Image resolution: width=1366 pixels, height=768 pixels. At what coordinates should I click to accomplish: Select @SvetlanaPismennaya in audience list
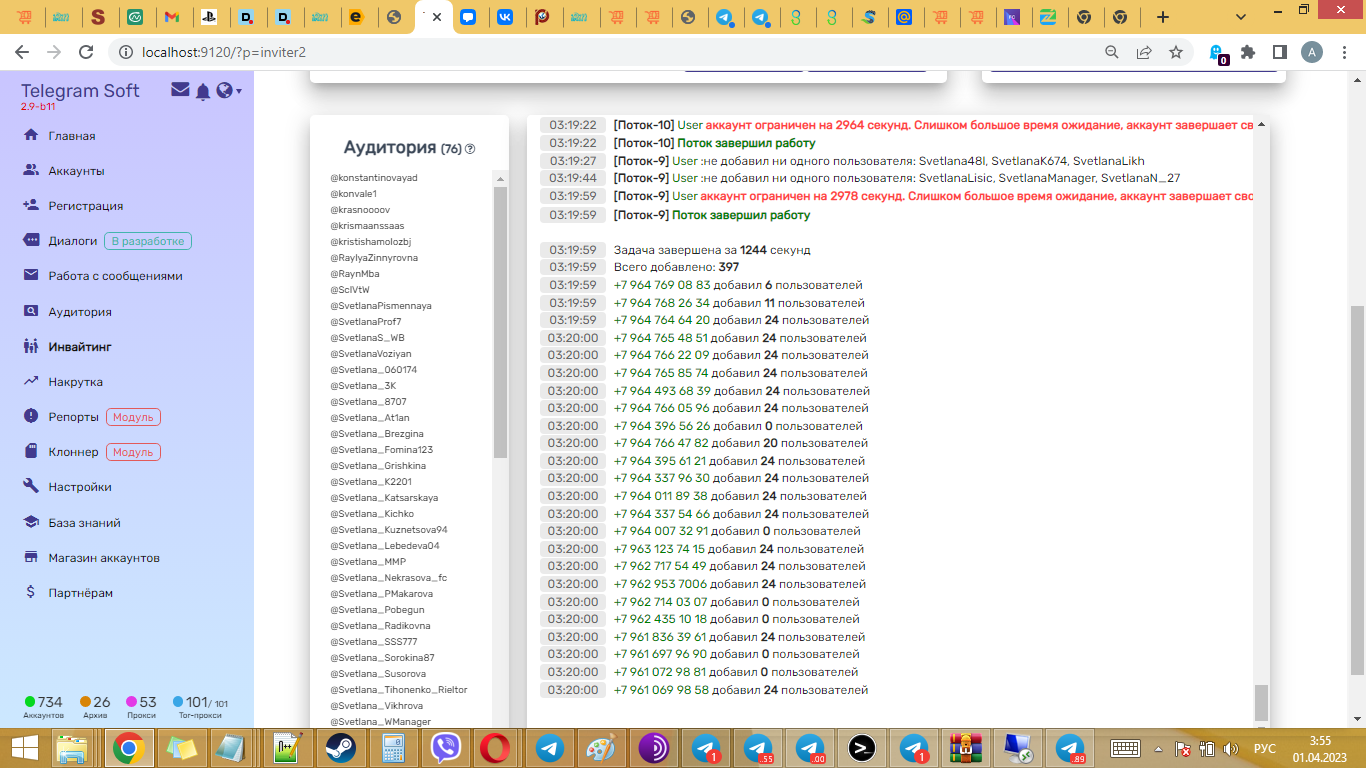pos(381,305)
